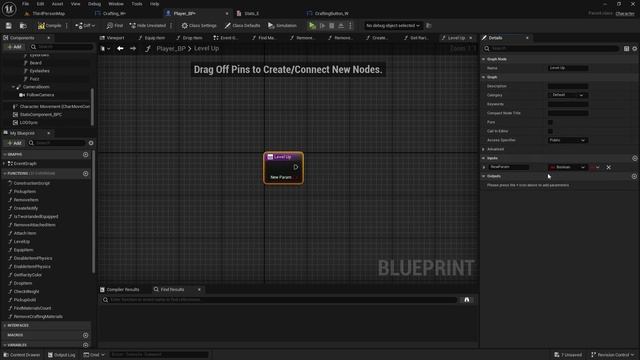Click the Unreal Engine logo icon

coord(9,8)
